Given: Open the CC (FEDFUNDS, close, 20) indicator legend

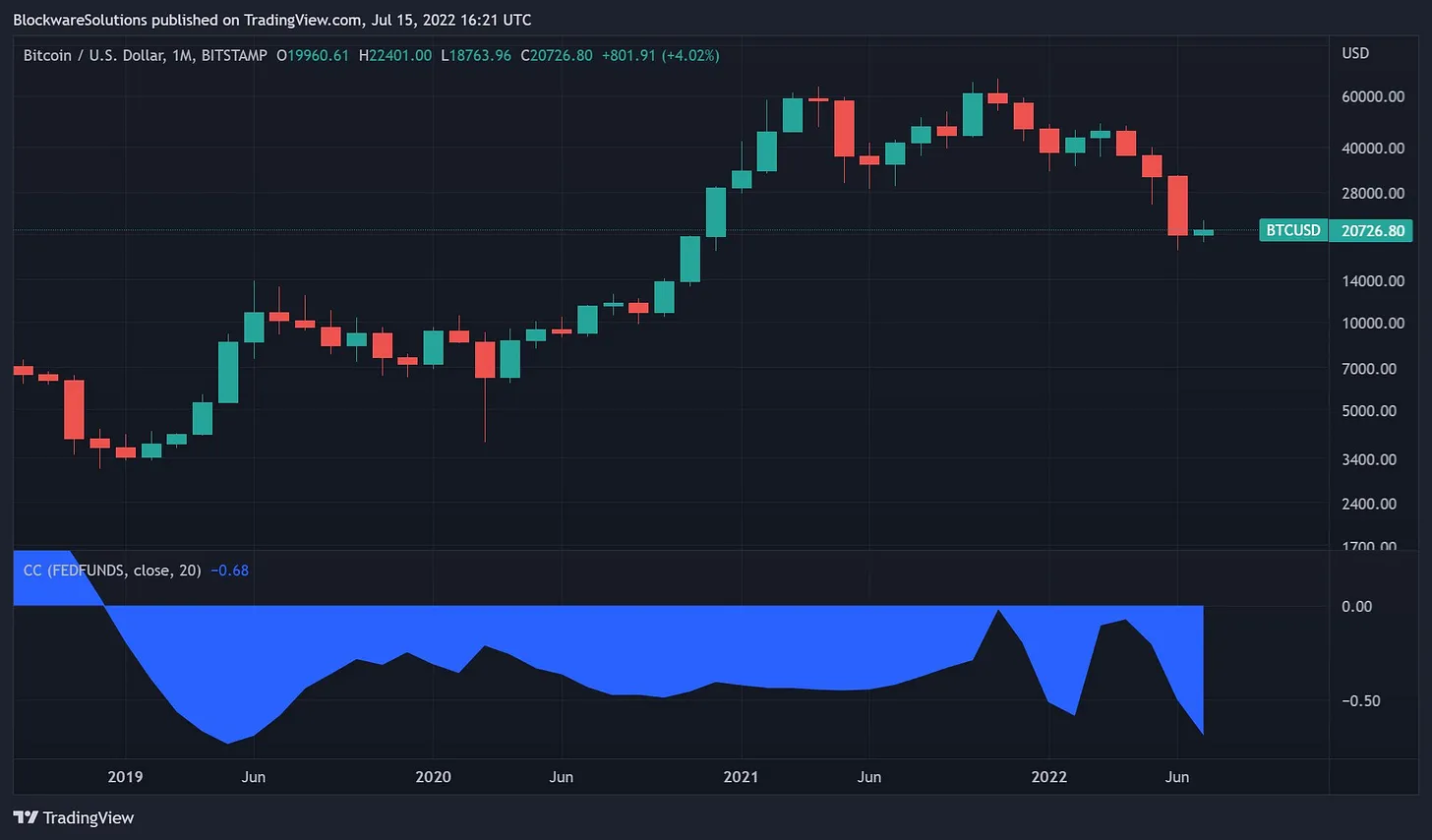Looking at the screenshot, I should [112, 570].
